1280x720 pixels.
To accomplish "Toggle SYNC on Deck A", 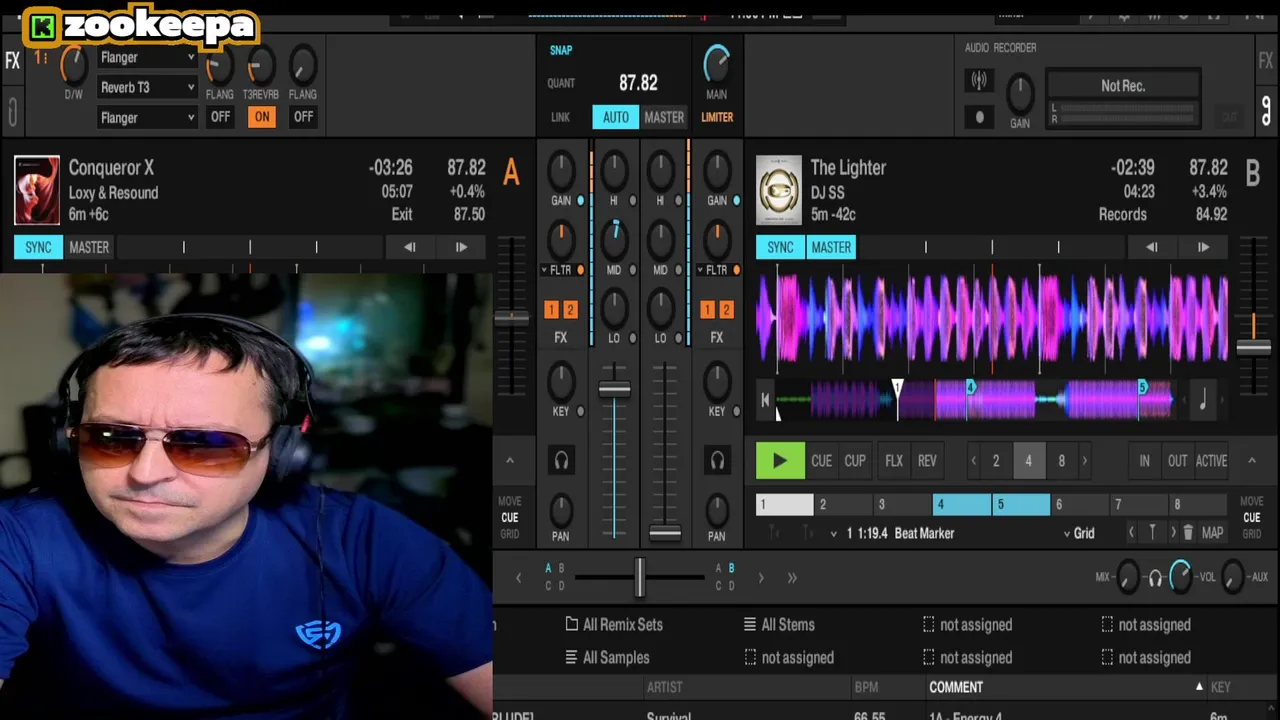I will click(x=38, y=247).
